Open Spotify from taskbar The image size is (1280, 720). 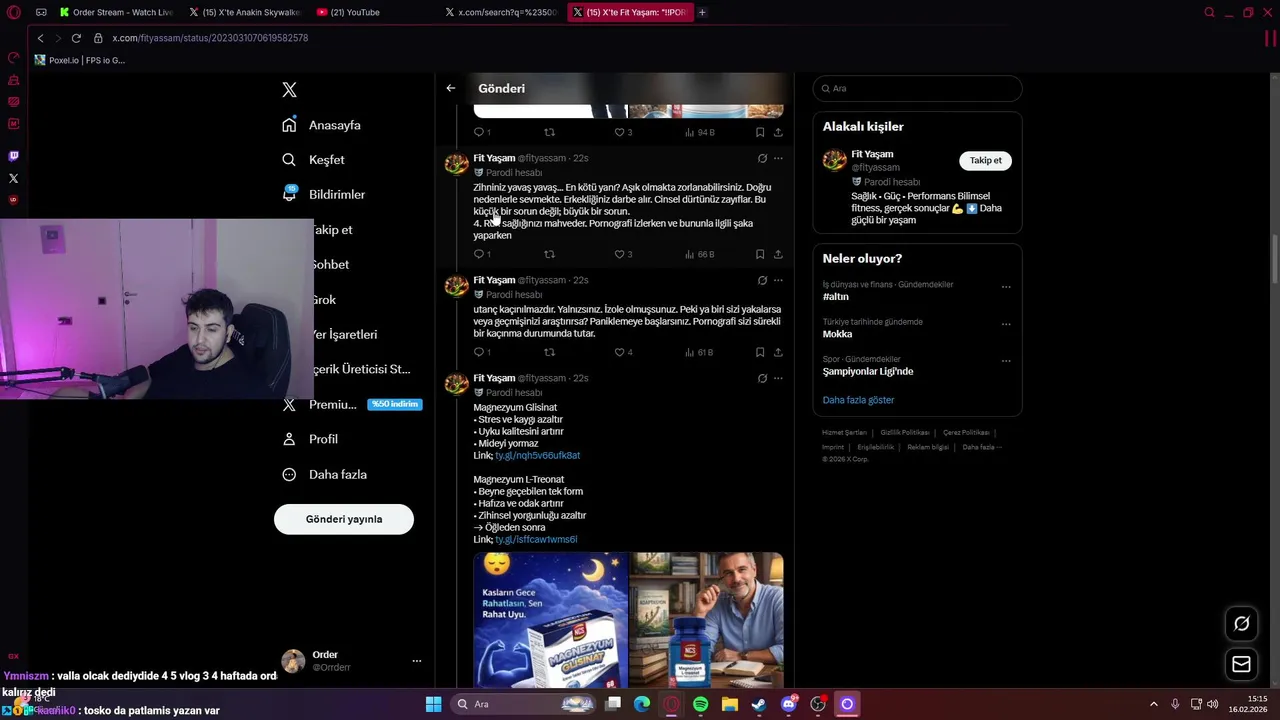pos(700,704)
